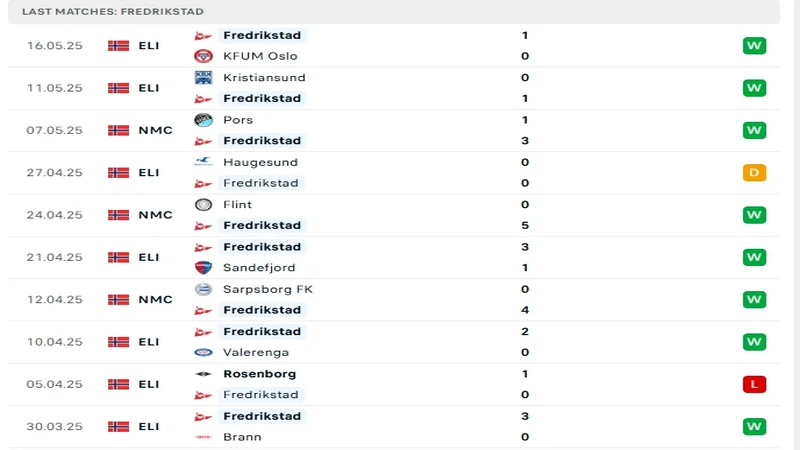Select the Valerenga team name
This screenshot has height=450, width=800.
click(254, 352)
